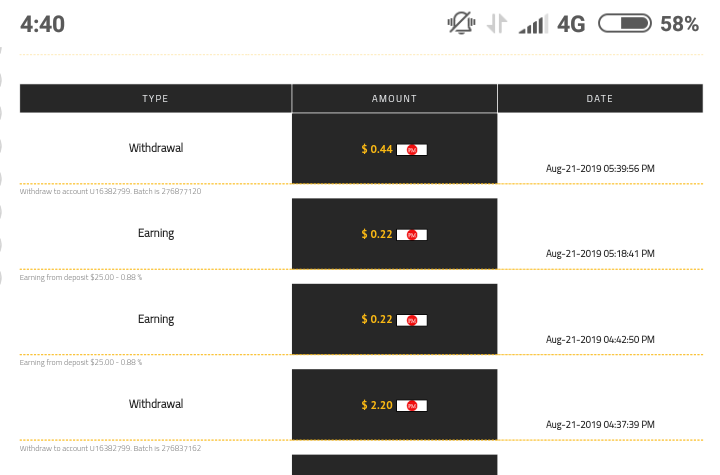The image size is (720, 475).
Task: Tap the data transfer arrows icon
Action: click(x=496, y=24)
